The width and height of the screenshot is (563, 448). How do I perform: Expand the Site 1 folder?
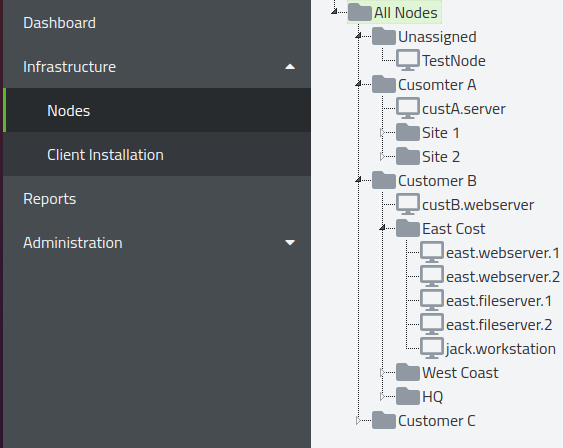(x=382, y=133)
